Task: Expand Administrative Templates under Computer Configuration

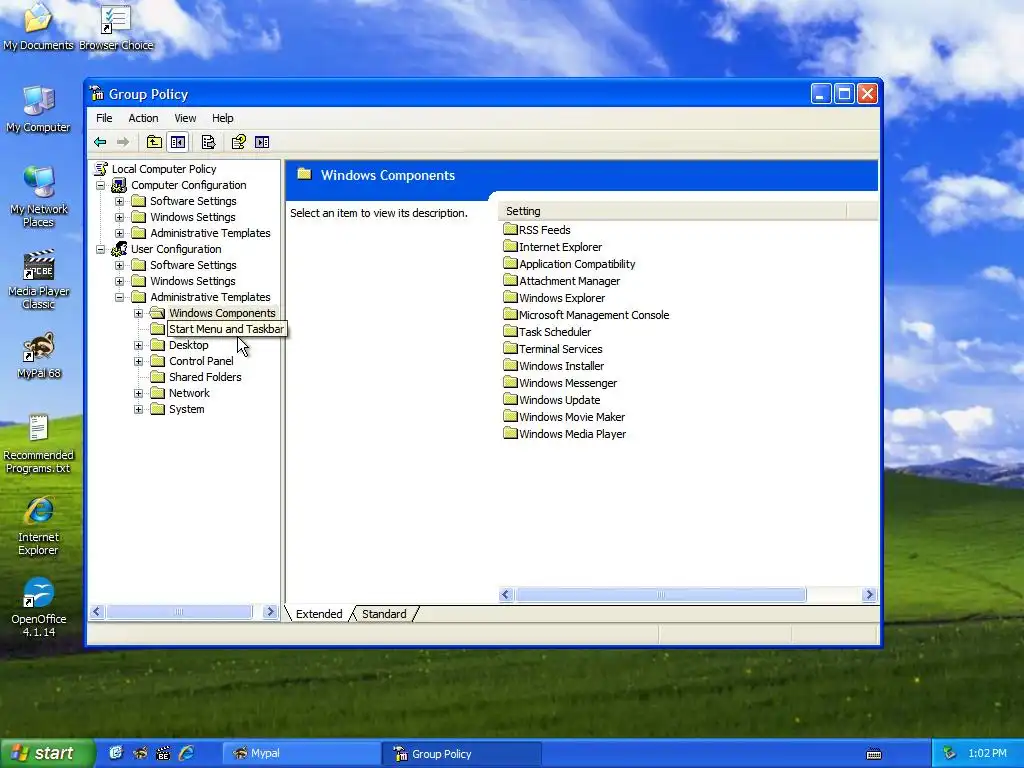Action: (x=120, y=233)
